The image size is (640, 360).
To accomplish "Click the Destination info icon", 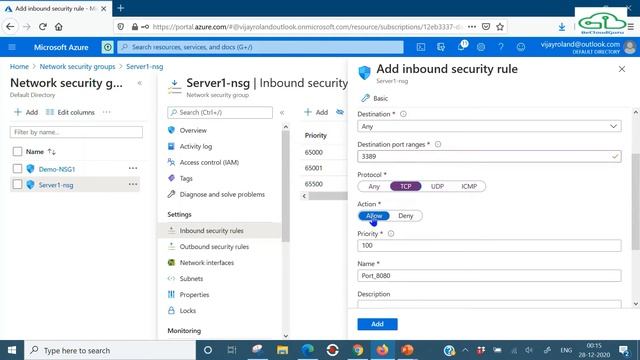I will point(403,114).
